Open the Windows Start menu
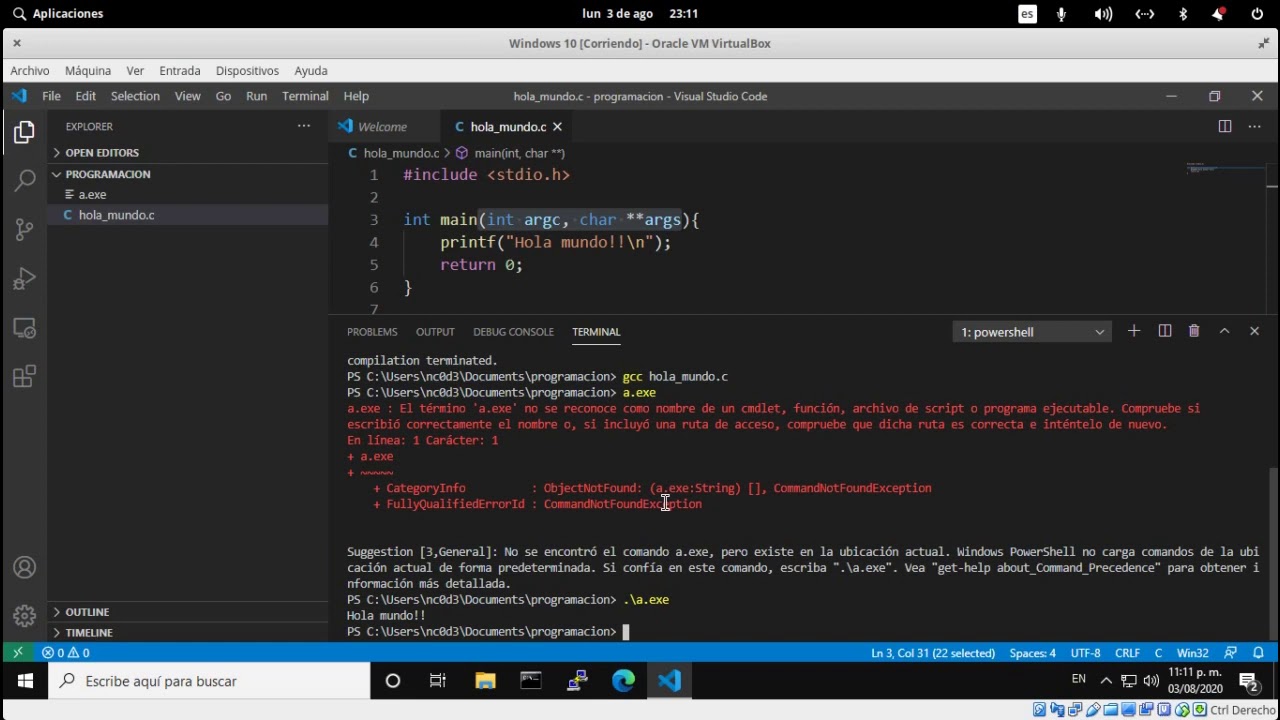This screenshot has width=1280, height=720. pos(25,681)
